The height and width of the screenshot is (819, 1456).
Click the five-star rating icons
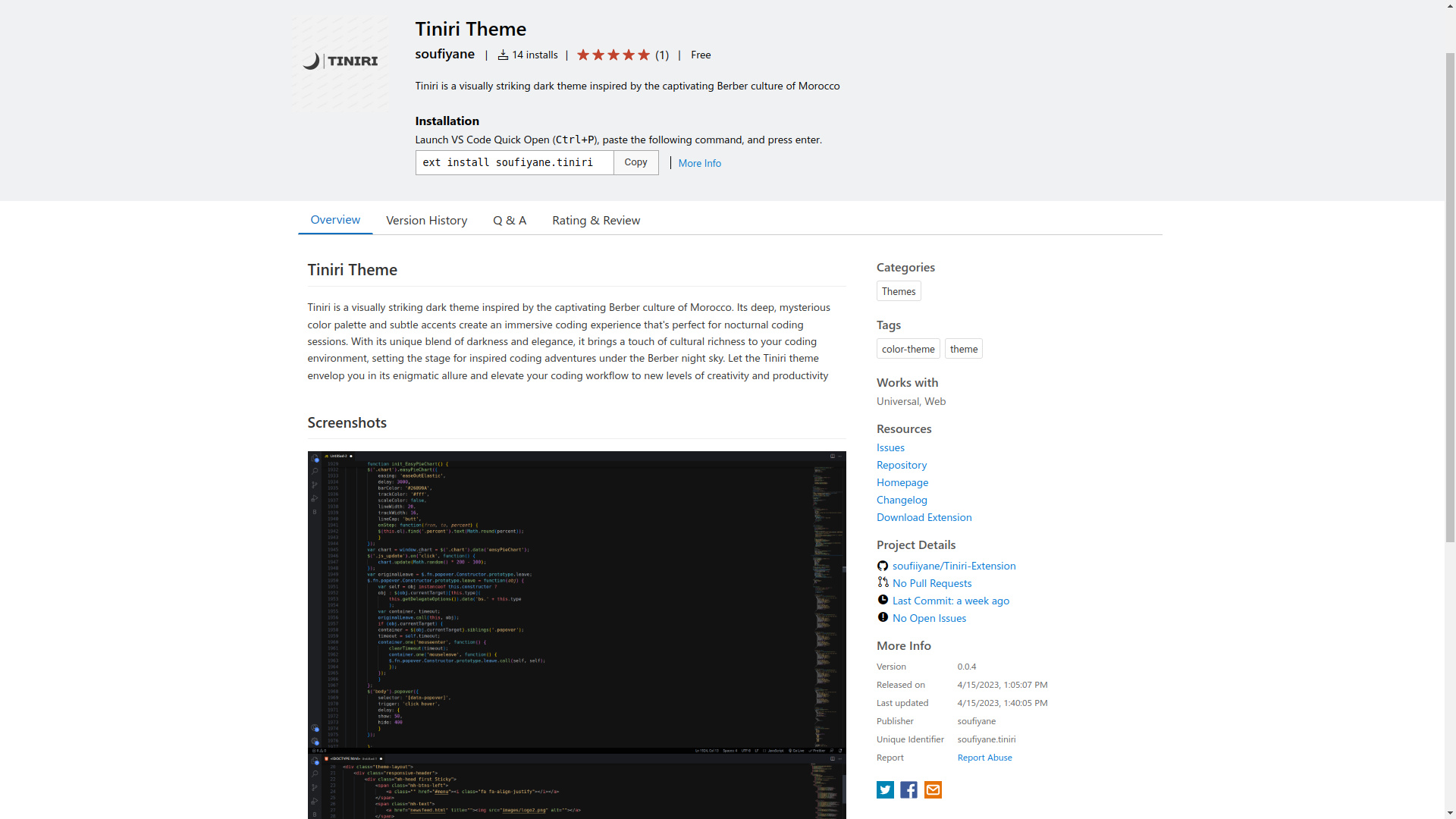coord(613,55)
